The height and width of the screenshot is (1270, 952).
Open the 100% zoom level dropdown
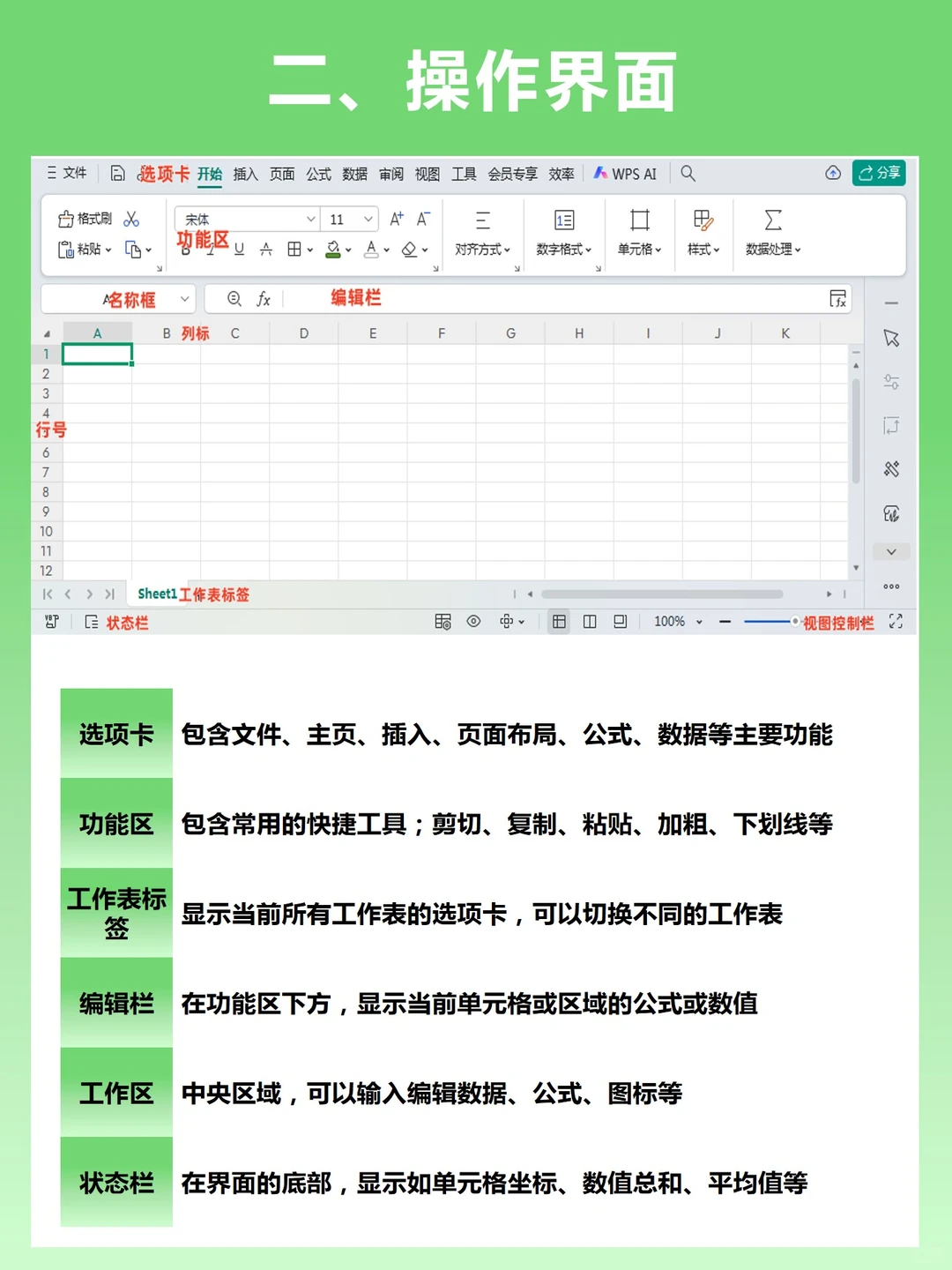coord(678,622)
